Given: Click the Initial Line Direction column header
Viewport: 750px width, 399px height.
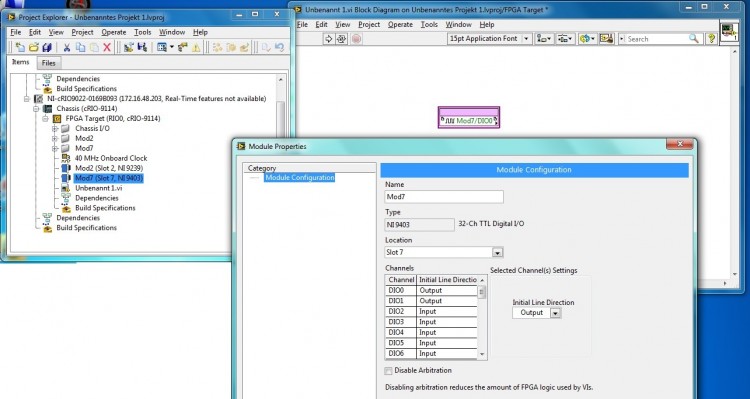Looking at the screenshot, I should [447, 279].
